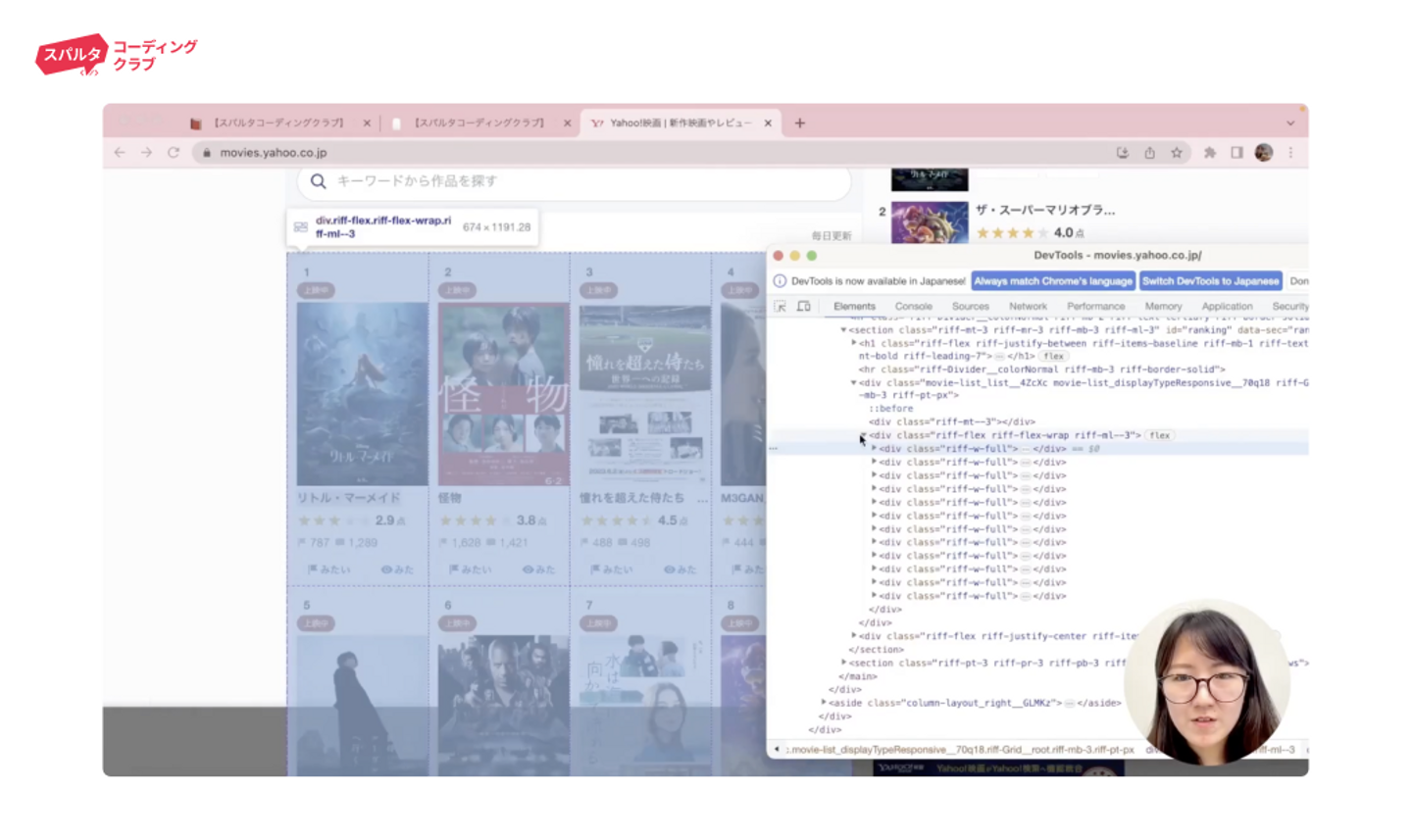Open the Chrome three-dot menu
The height and width of the screenshot is (840, 1412).
click(x=1290, y=153)
